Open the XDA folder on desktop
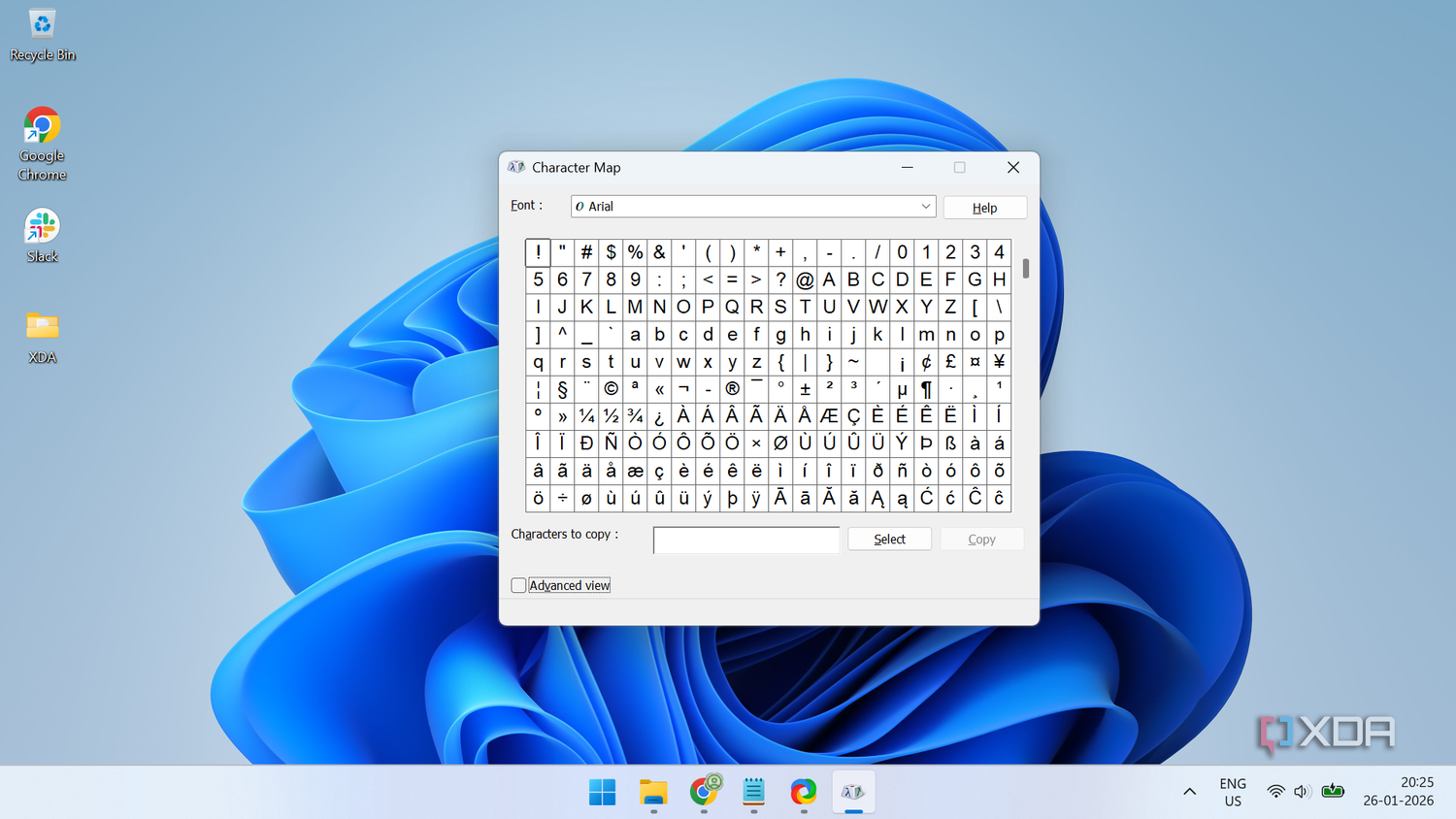Image resolution: width=1456 pixels, height=819 pixels. point(42,337)
